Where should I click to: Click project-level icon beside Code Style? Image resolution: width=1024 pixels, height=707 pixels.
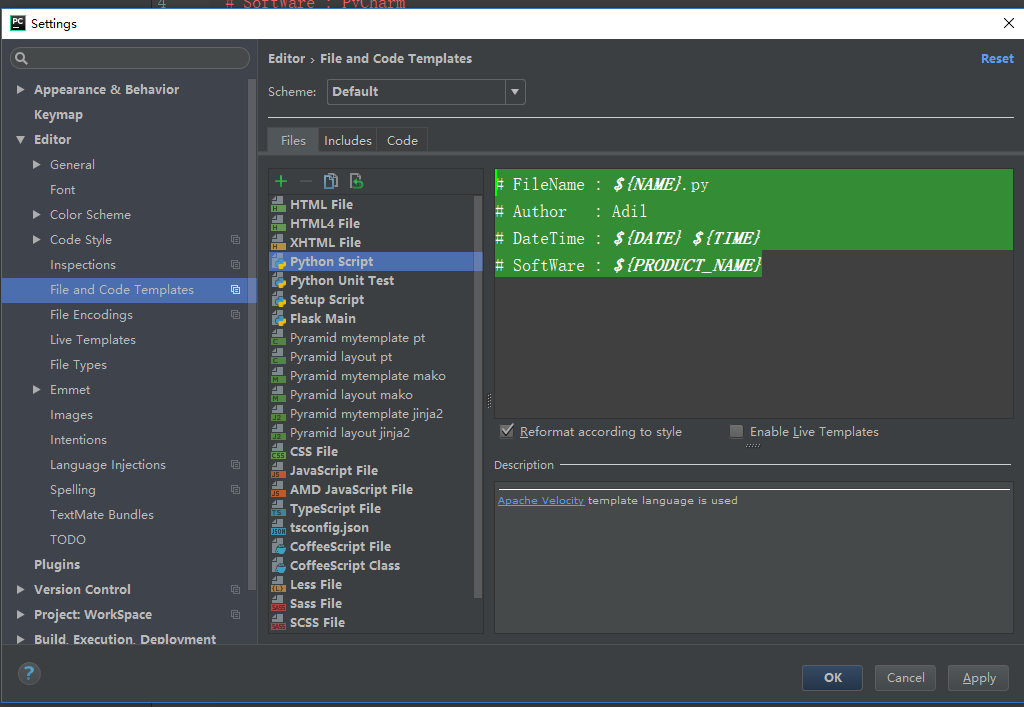(235, 240)
